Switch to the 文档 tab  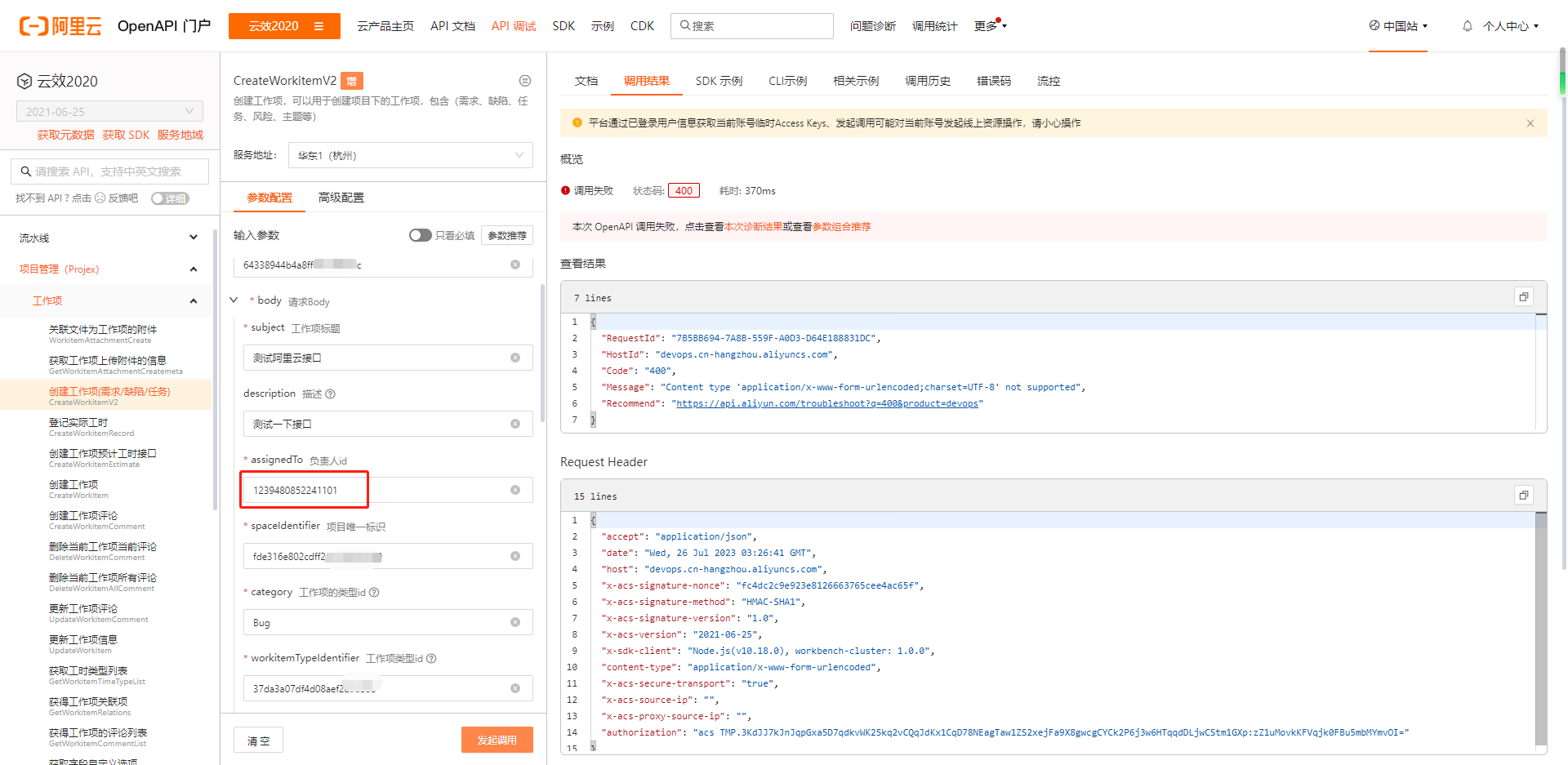click(586, 81)
